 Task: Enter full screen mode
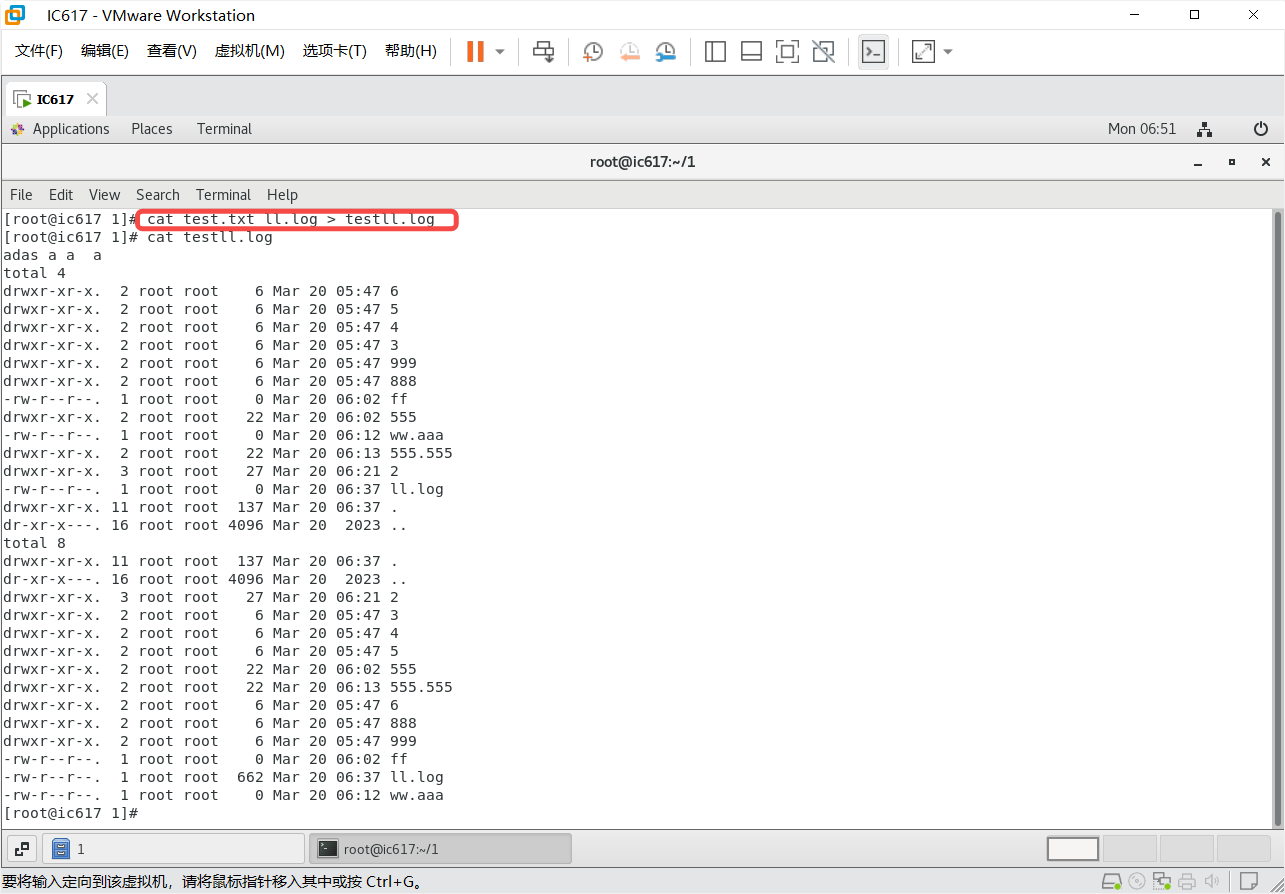pyautogui.click(x=787, y=51)
